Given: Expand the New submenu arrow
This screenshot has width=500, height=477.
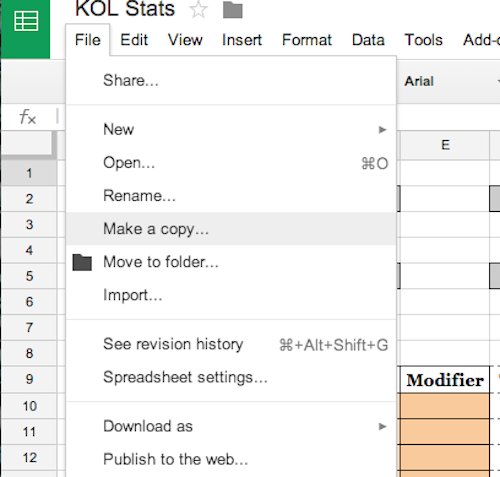Looking at the screenshot, I should coord(382,130).
